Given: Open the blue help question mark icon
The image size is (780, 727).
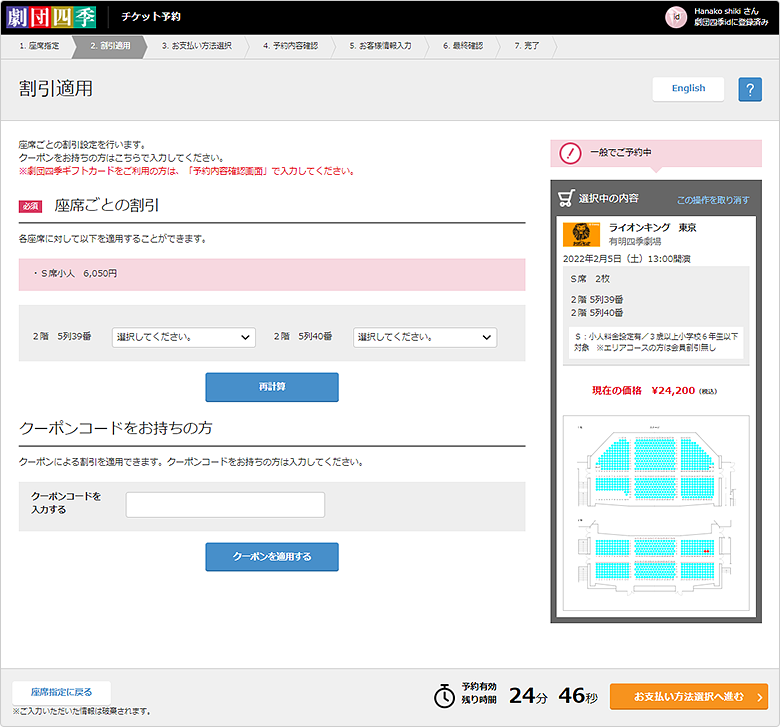Looking at the screenshot, I should coord(750,90).
